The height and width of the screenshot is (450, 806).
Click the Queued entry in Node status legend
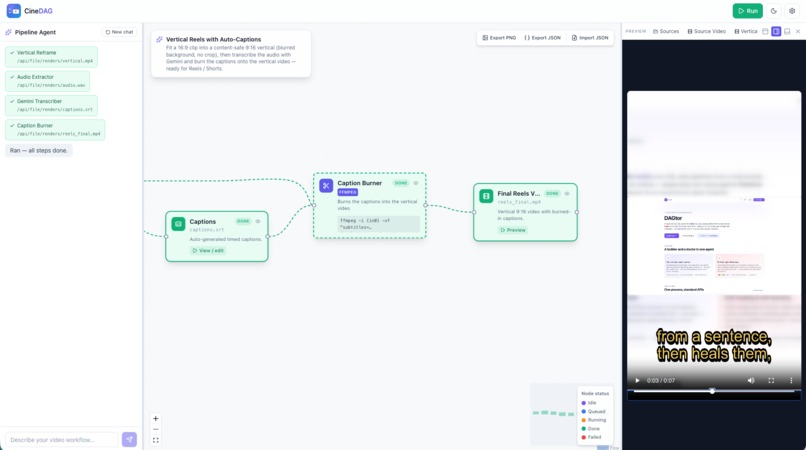click(x=593, y=411)
